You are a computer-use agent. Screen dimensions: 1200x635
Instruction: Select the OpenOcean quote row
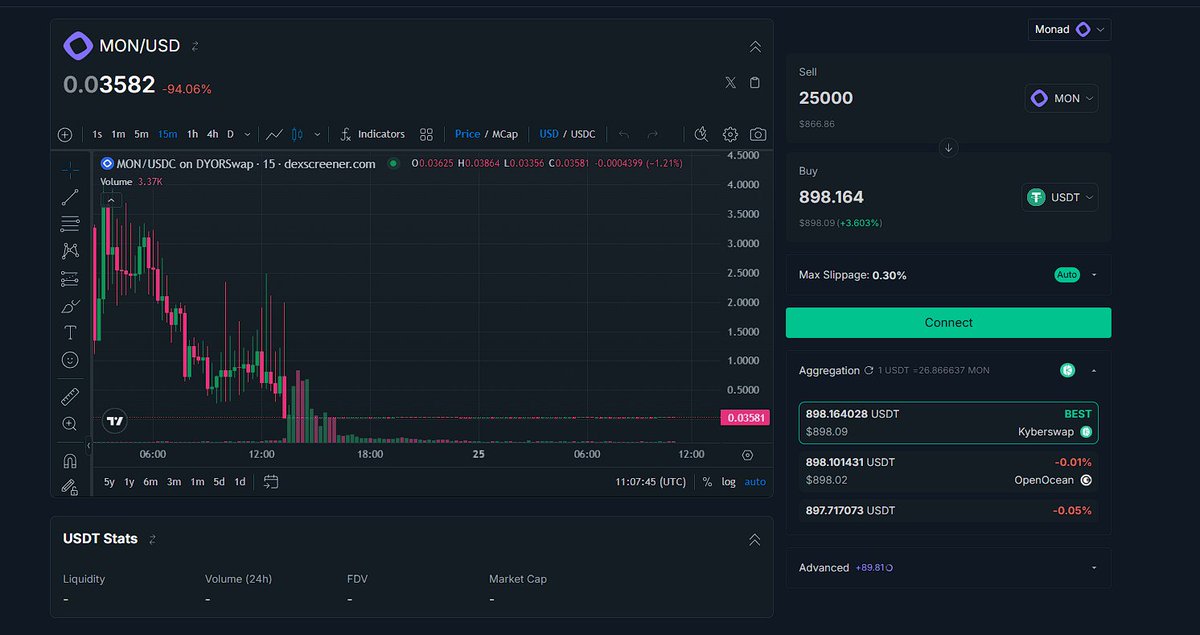(948, 471)
